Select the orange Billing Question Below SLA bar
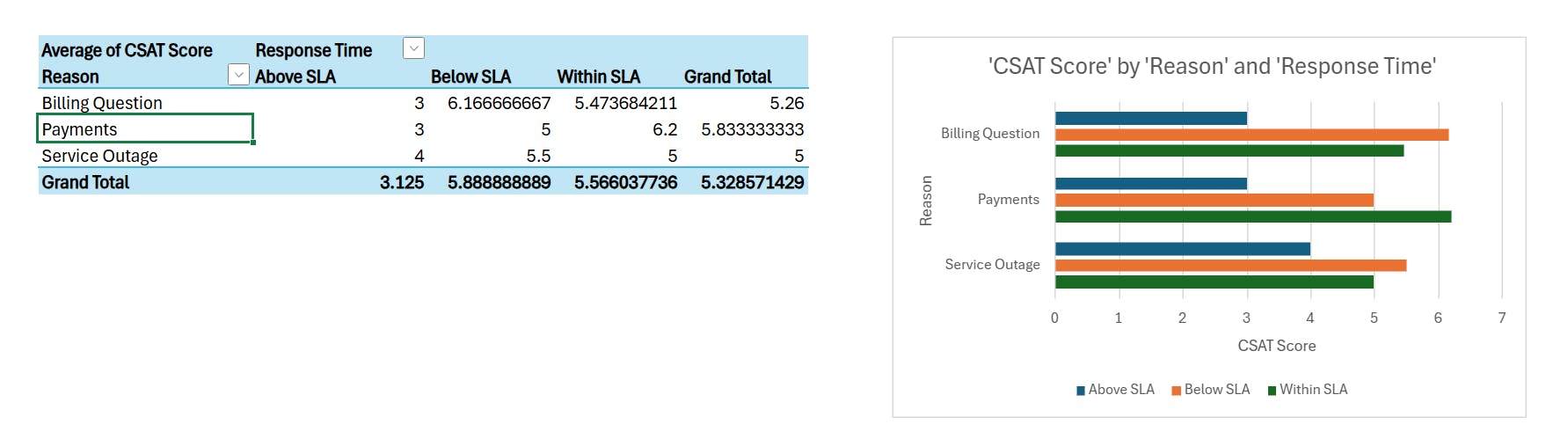 click(1251, 135)
